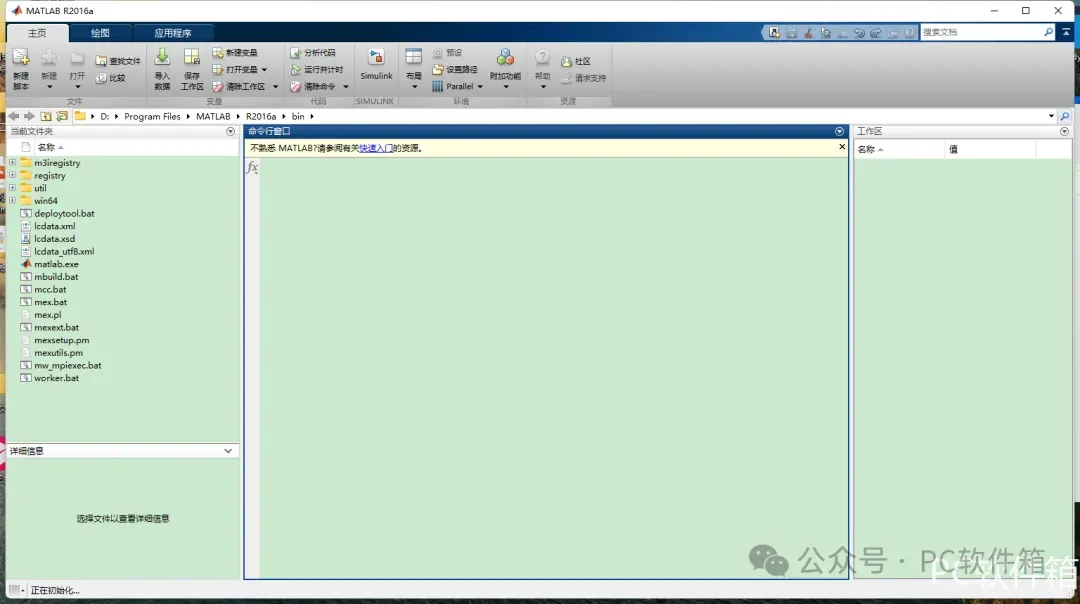This screenshot has width=1080, height=604.
Task: Click the Copy icon in quick access toolbar
Action: [x=825, y=32]
